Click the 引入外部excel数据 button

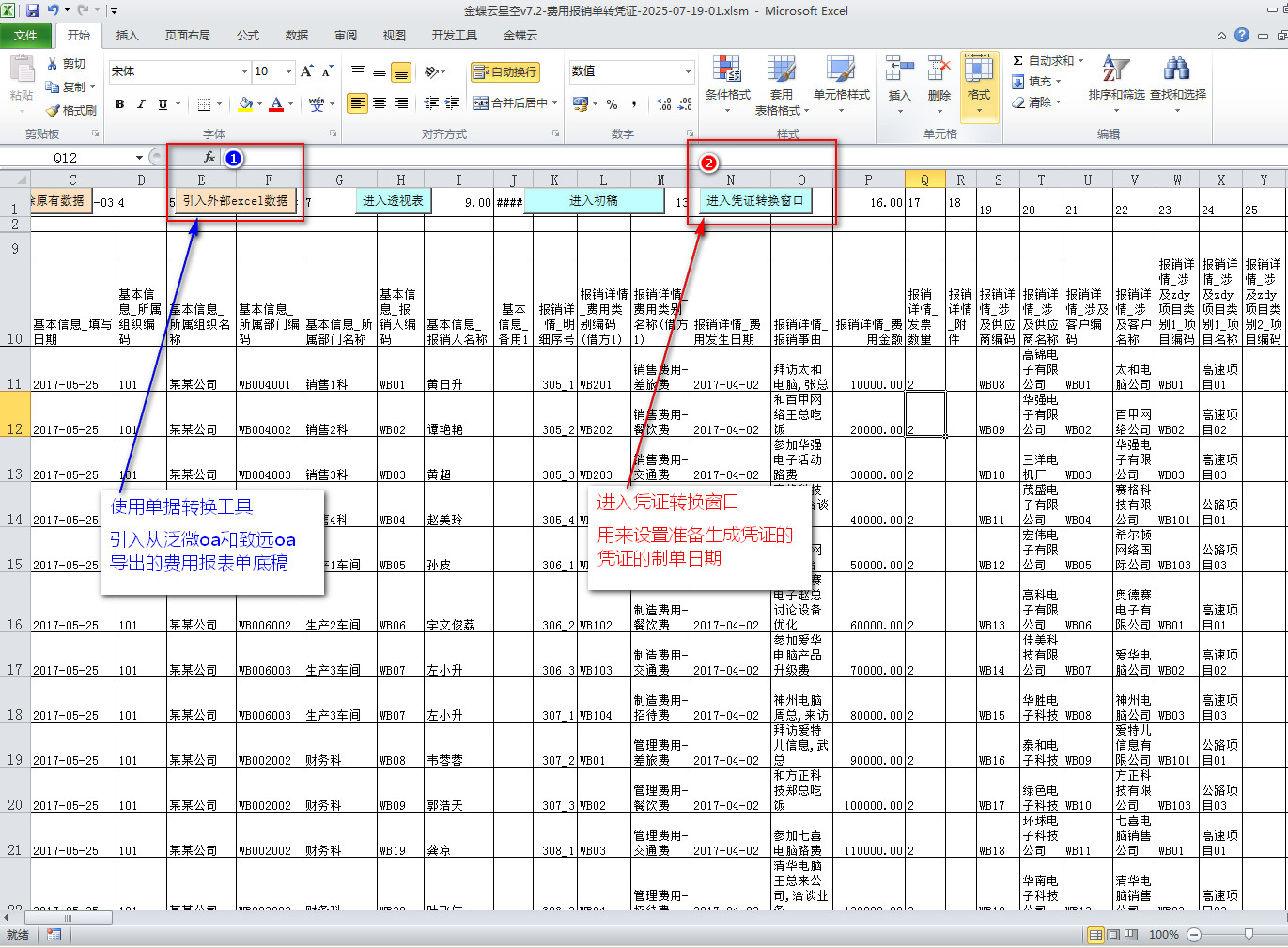click(235, 201)
